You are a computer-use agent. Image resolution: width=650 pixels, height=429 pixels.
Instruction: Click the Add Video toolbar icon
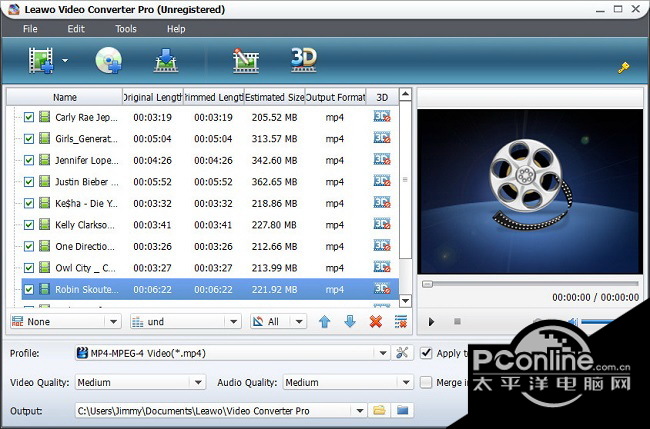pyautogui.click(x=43, y=62)
